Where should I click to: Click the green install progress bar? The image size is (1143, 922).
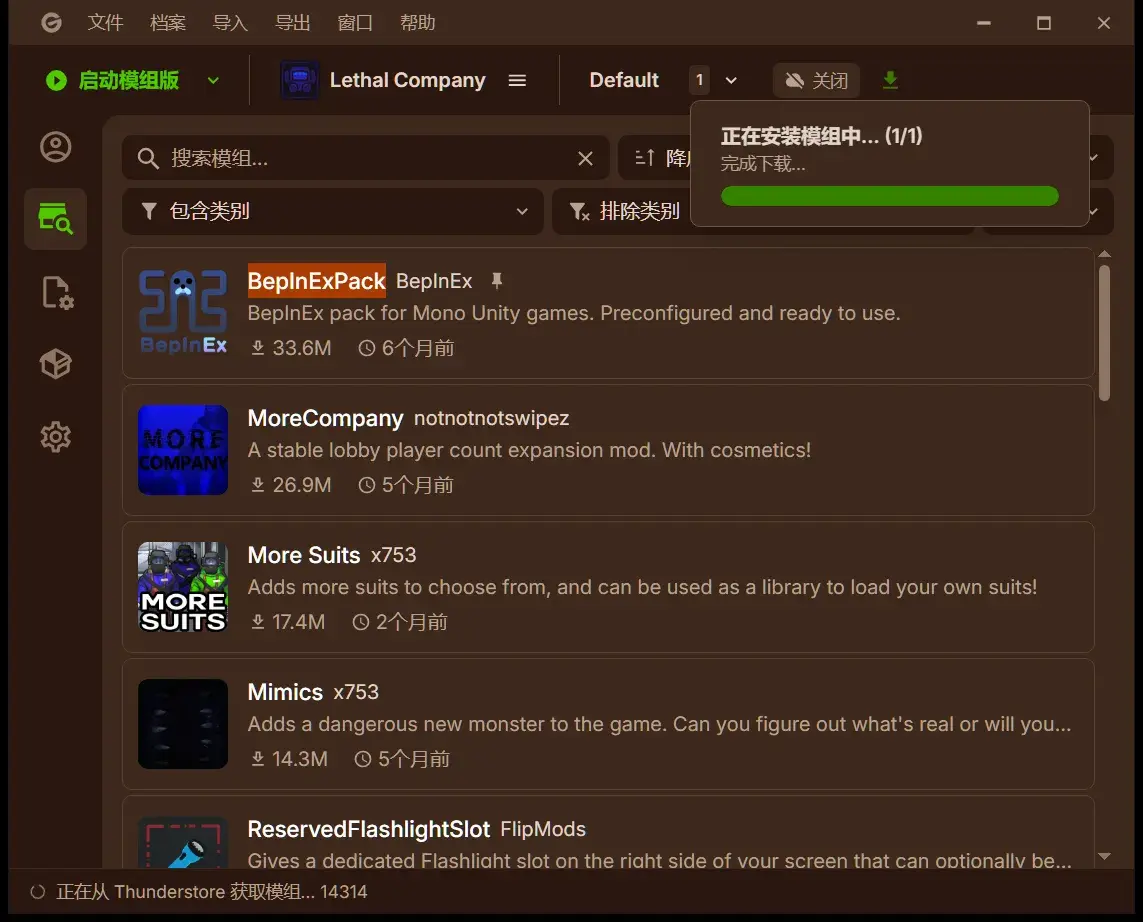(x=889, y=196)
